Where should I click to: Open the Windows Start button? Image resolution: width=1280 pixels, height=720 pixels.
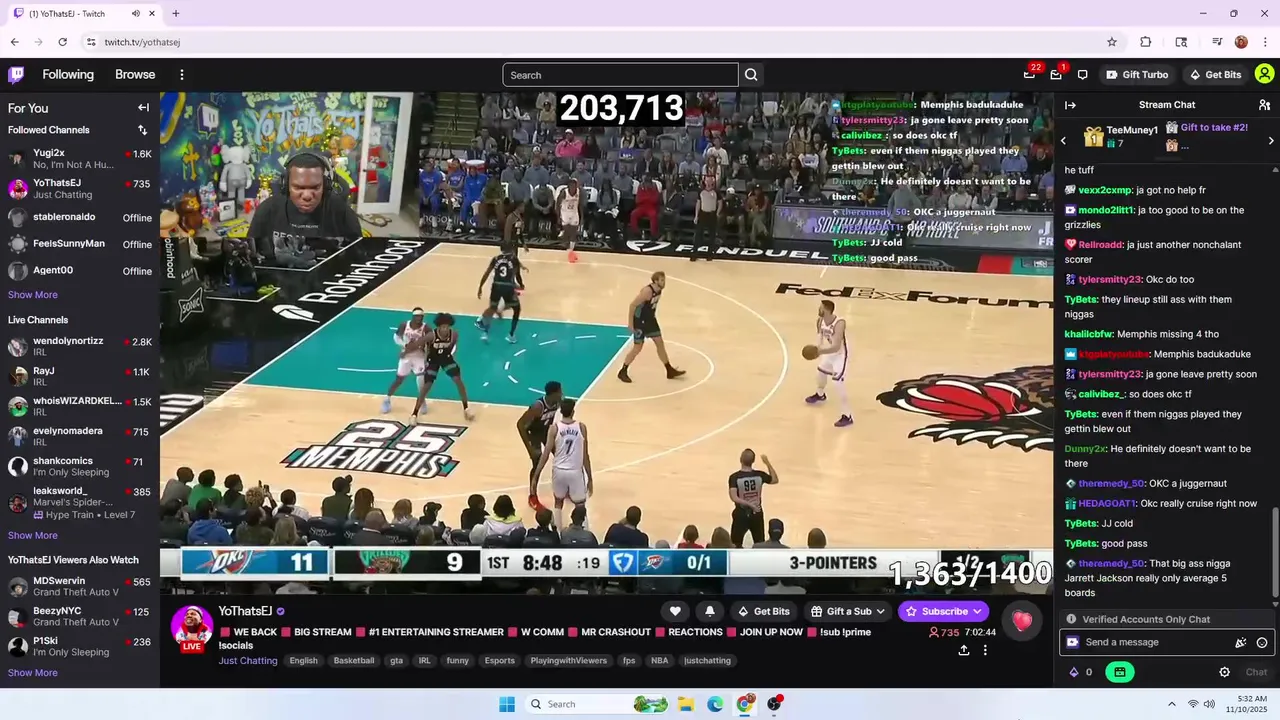click(507, 704)
